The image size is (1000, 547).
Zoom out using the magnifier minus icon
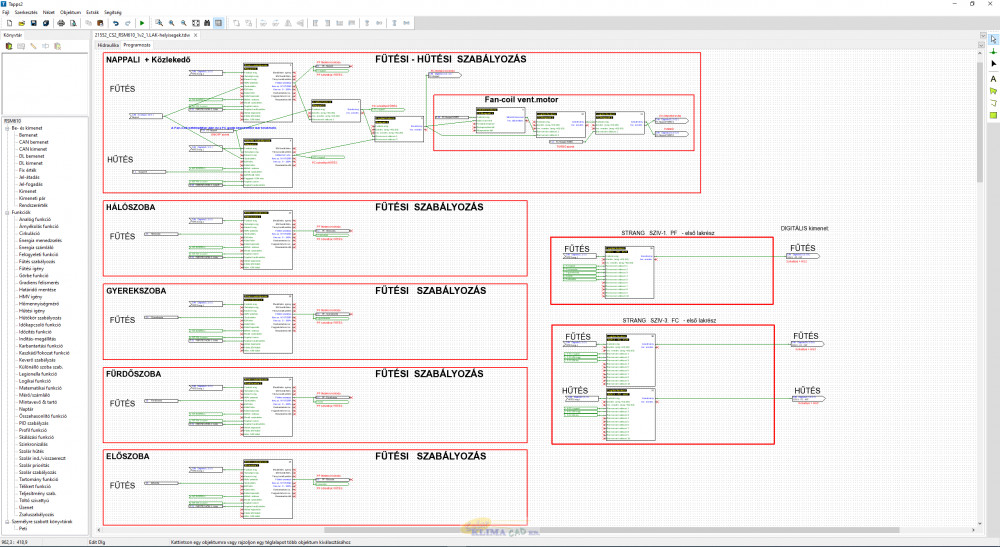[183, 23]
